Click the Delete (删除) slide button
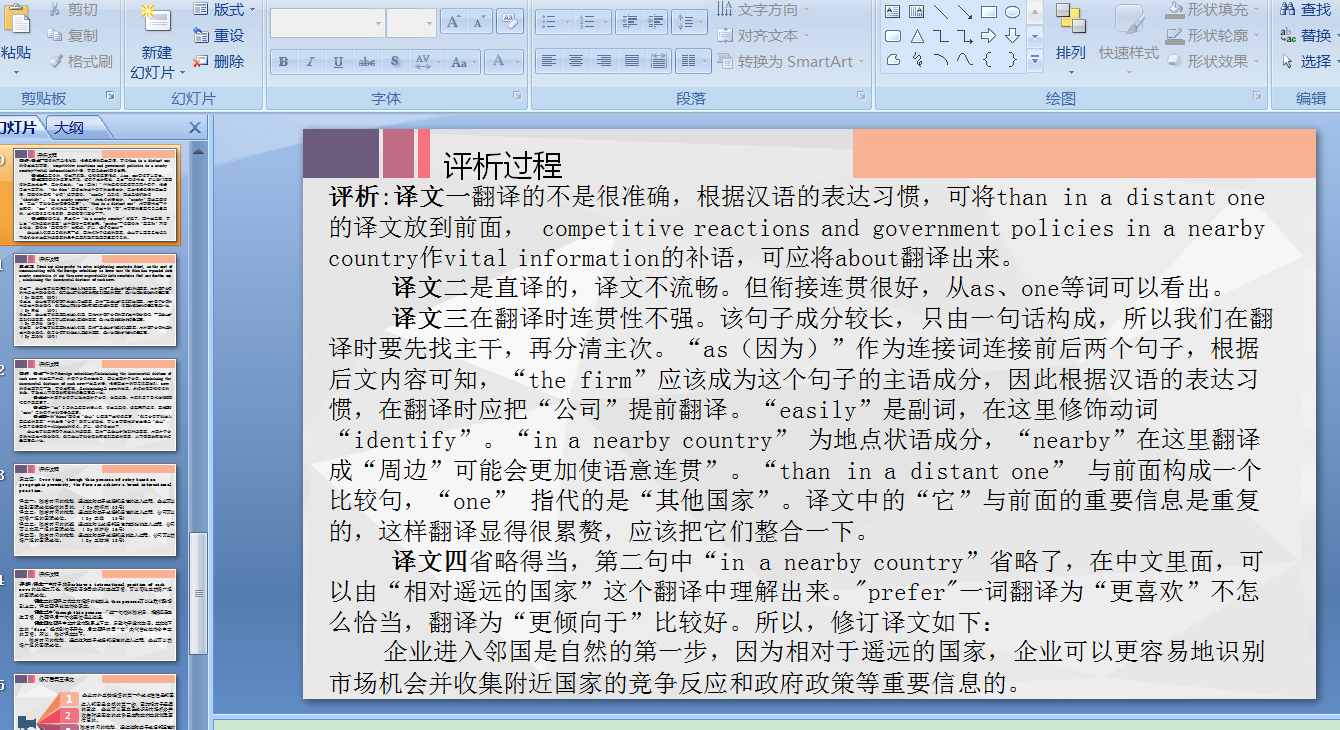This screenshot has width=1340, height=730. pyautogui.click(x=218, y=61)
